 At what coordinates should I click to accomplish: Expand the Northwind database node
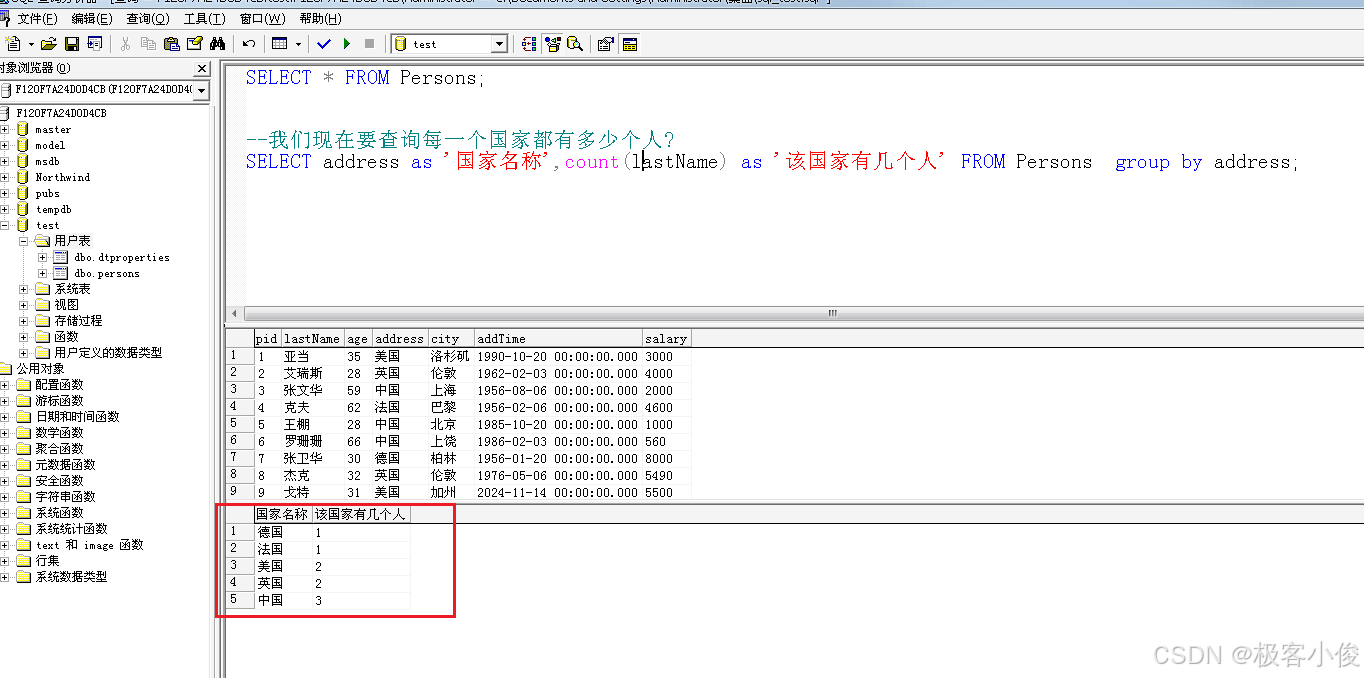(6, 177)
